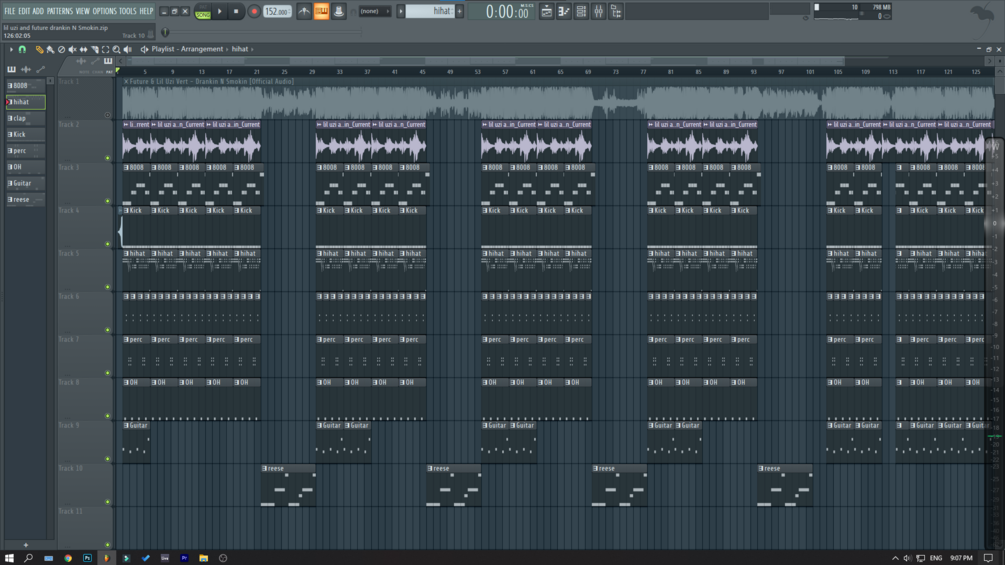Mute Track 10 via its green dot
The image size is (1005, 565).
(108, 502)
